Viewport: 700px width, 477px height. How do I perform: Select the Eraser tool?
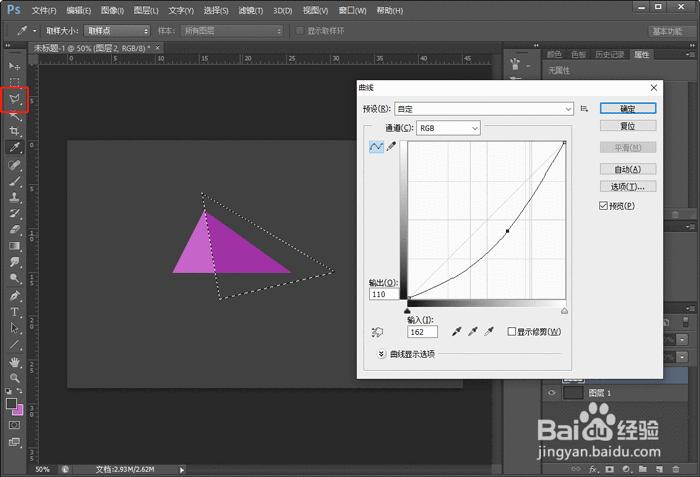point(15,230)
